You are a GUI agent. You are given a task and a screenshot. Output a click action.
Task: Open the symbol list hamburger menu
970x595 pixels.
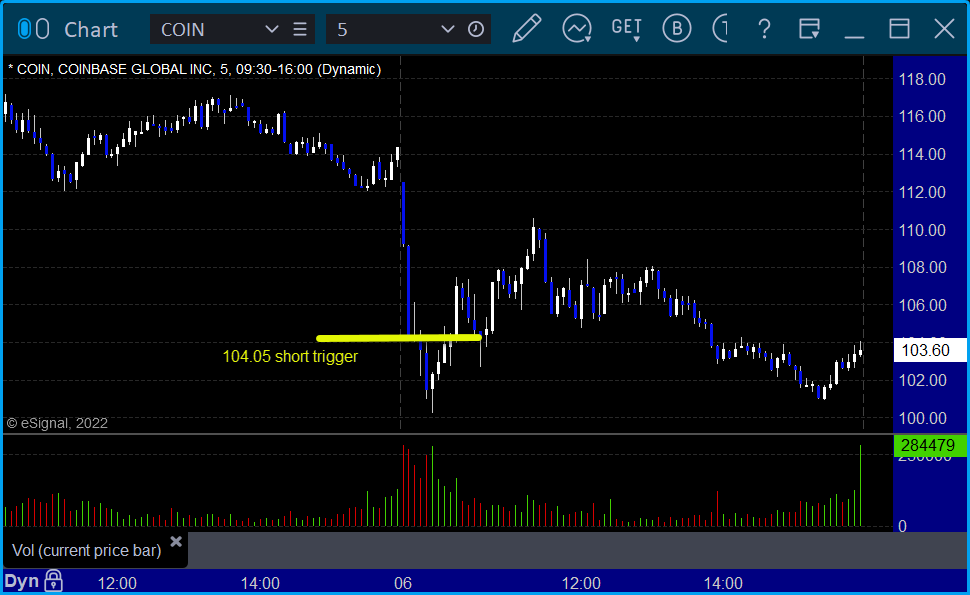tap(300, 30)
